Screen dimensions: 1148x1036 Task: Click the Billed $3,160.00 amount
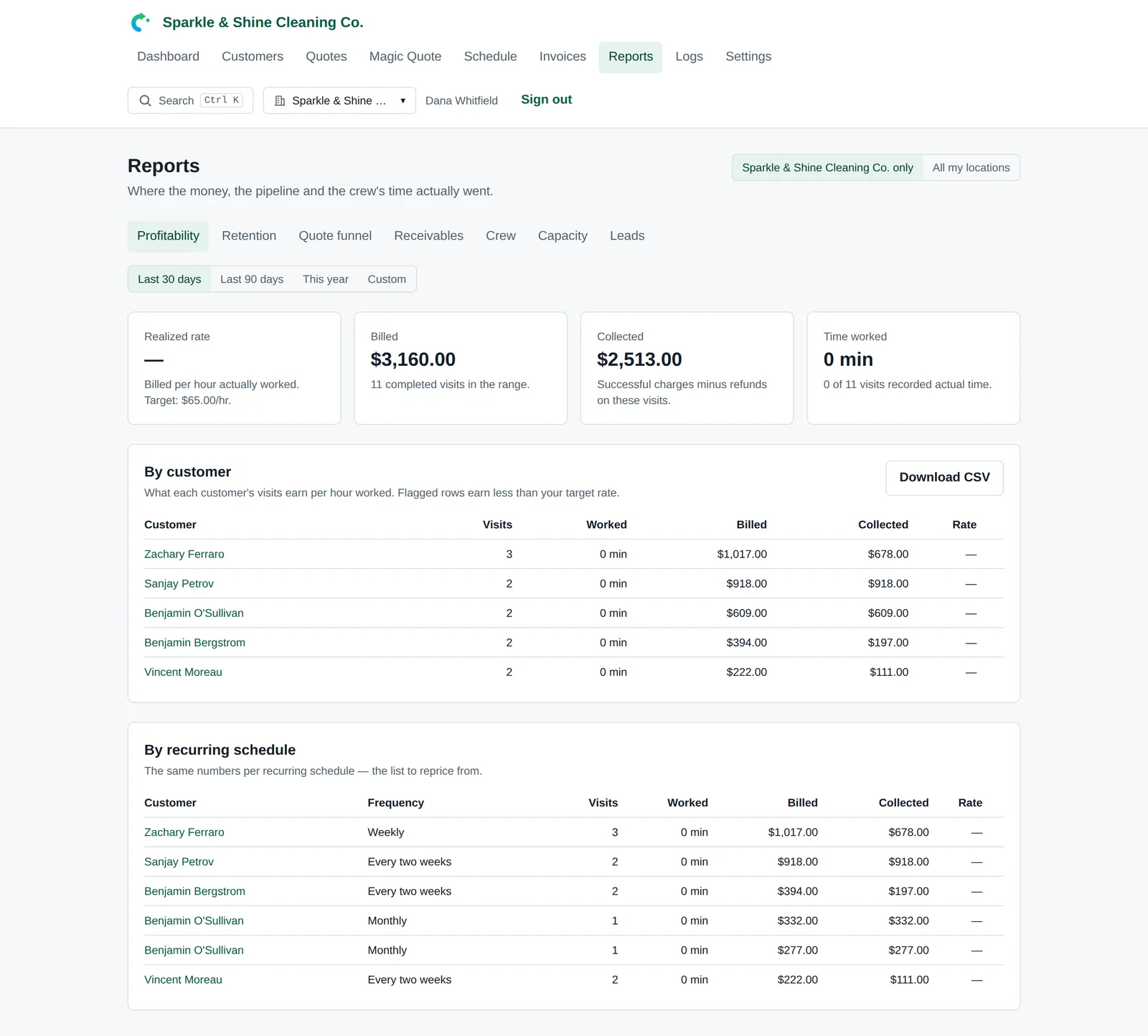(413, 359)
